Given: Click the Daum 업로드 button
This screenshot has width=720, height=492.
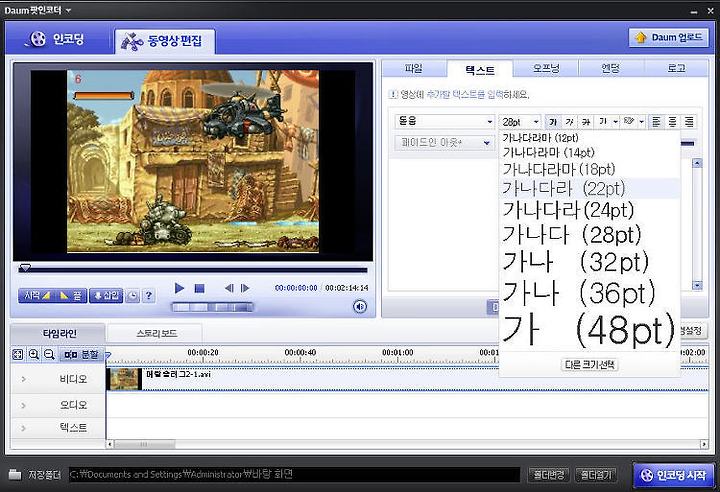Looking at the screenshot, I should click(x=668, y=37).
